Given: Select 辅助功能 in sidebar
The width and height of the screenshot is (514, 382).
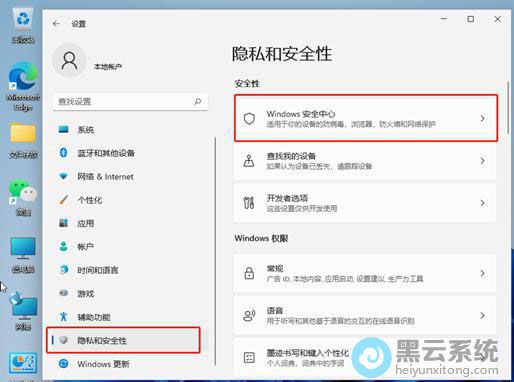Looking at the screenshot, I should pos(130,316).
